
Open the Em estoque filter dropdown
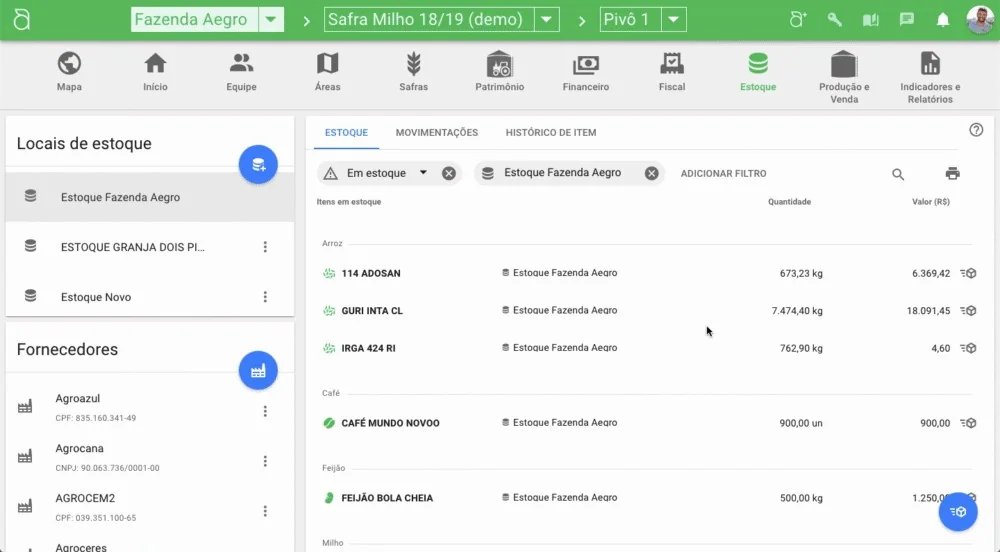(x=423, y=173)
